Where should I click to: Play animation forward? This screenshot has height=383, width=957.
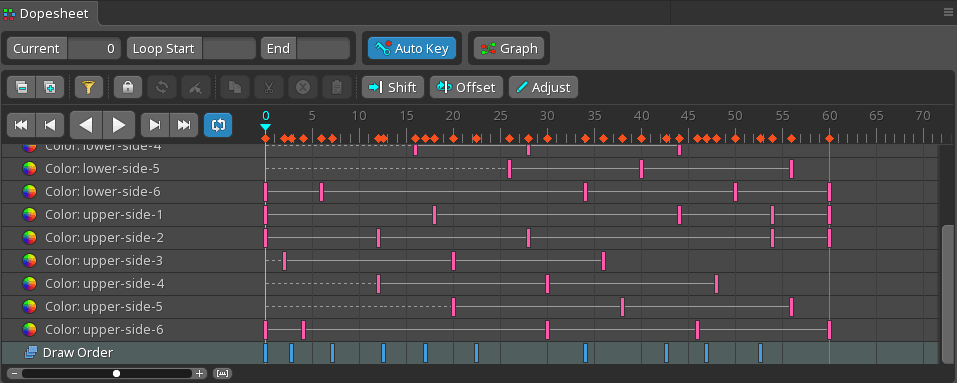tap(119, 125)
